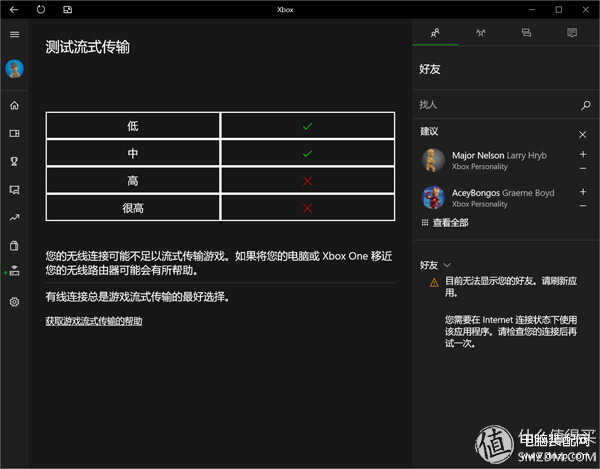The height and width of the screenshot is (469, 600).
Task: Switch to Friends tab icon
Action: coord(435,33)
